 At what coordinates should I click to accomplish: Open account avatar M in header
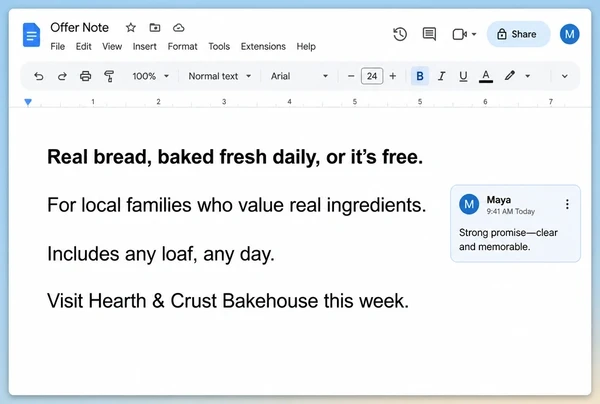coord(569,34)
